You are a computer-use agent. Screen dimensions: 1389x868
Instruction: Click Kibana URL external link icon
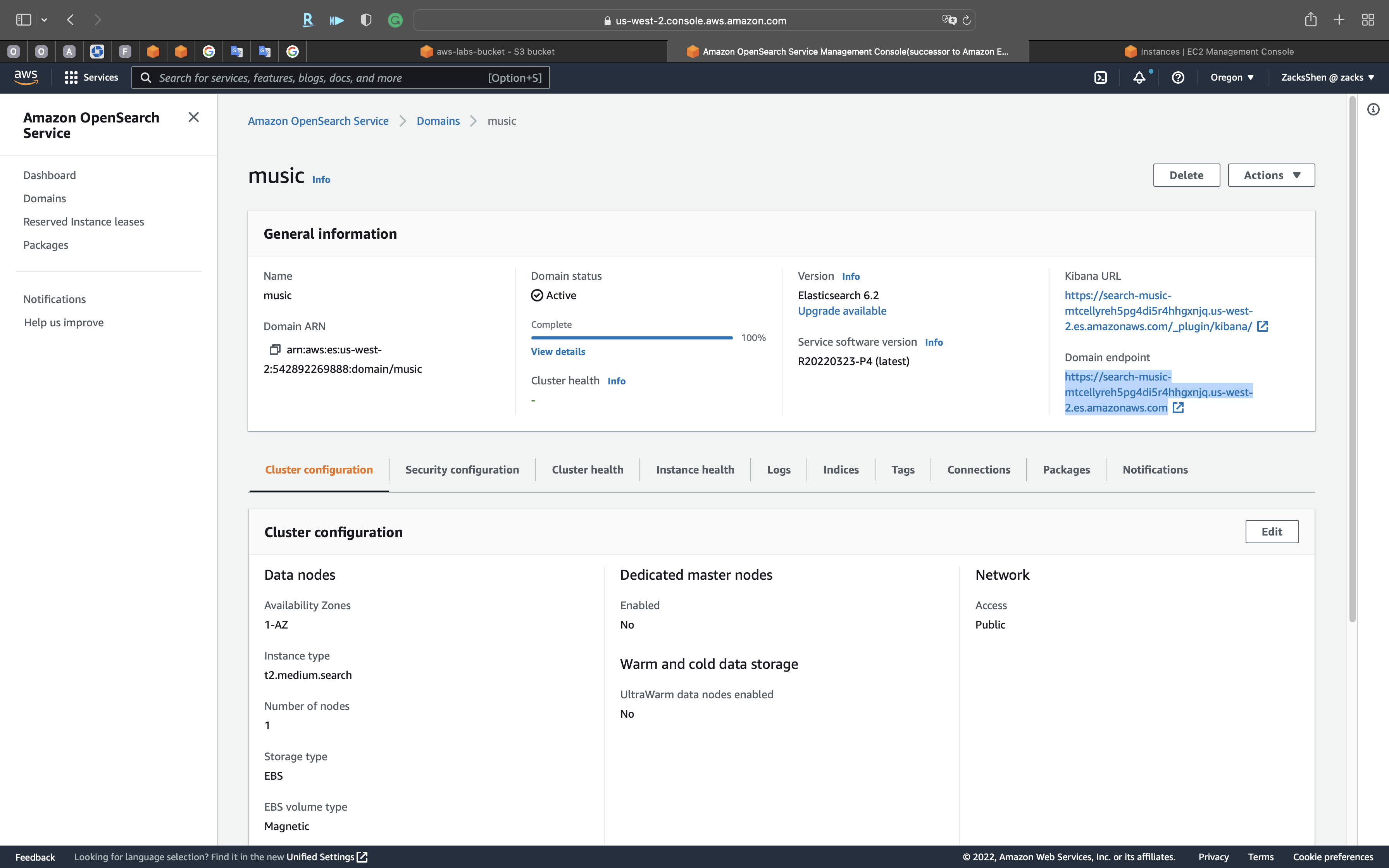pos(1263,327)
